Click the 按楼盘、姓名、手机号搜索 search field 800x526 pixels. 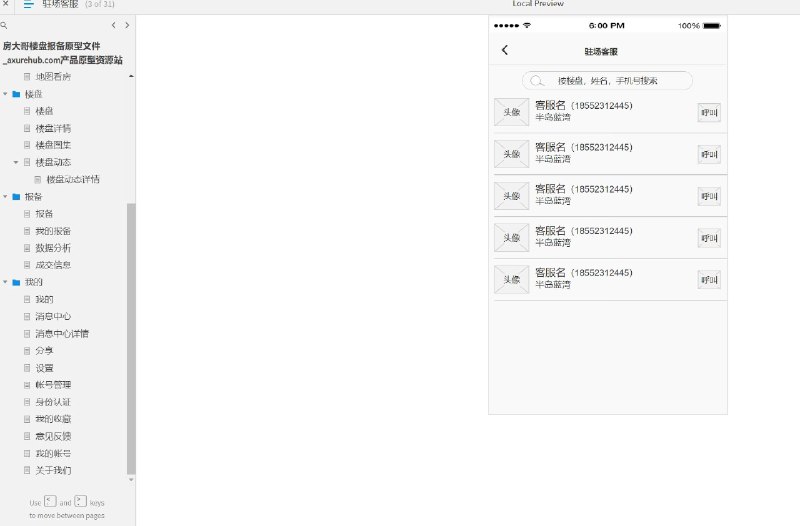607,81
